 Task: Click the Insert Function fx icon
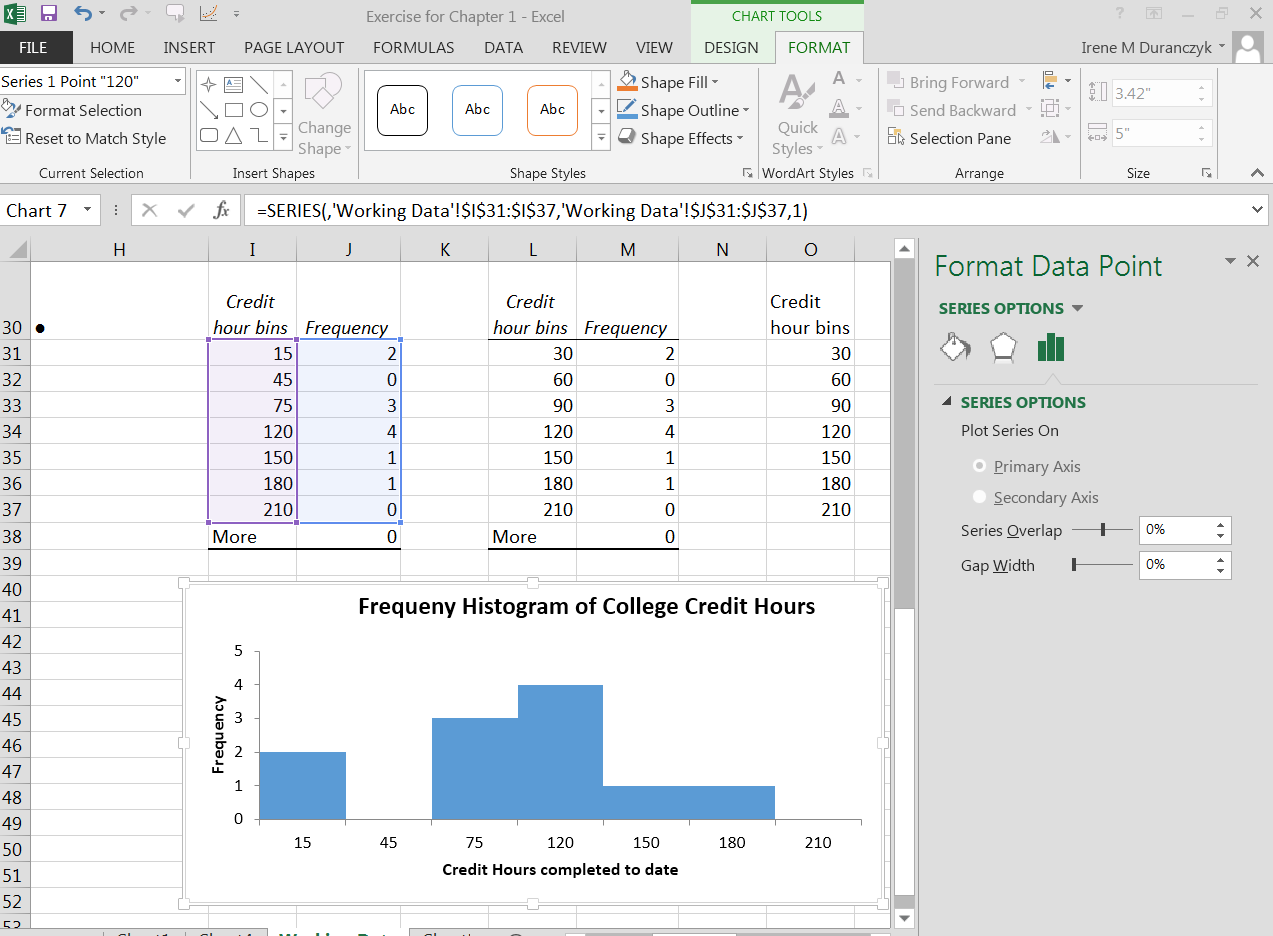point(222,210)
